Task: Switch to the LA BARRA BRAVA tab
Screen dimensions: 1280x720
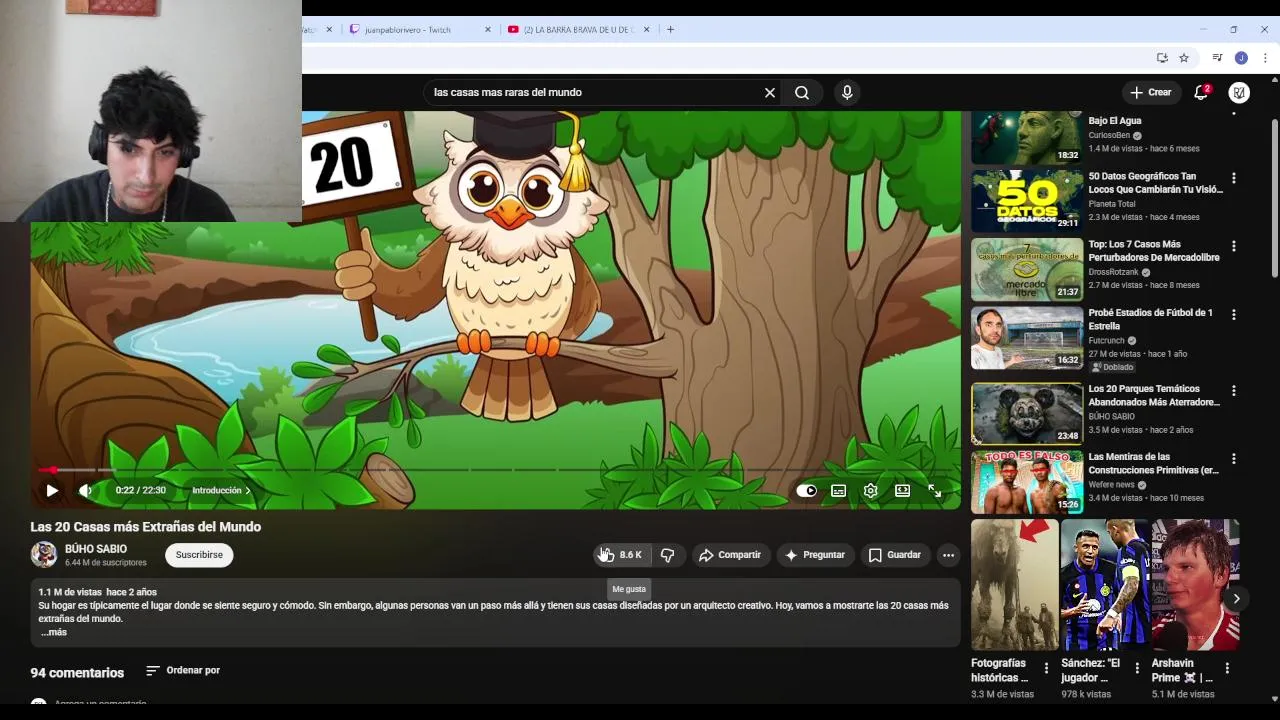Action: [580, 30]
